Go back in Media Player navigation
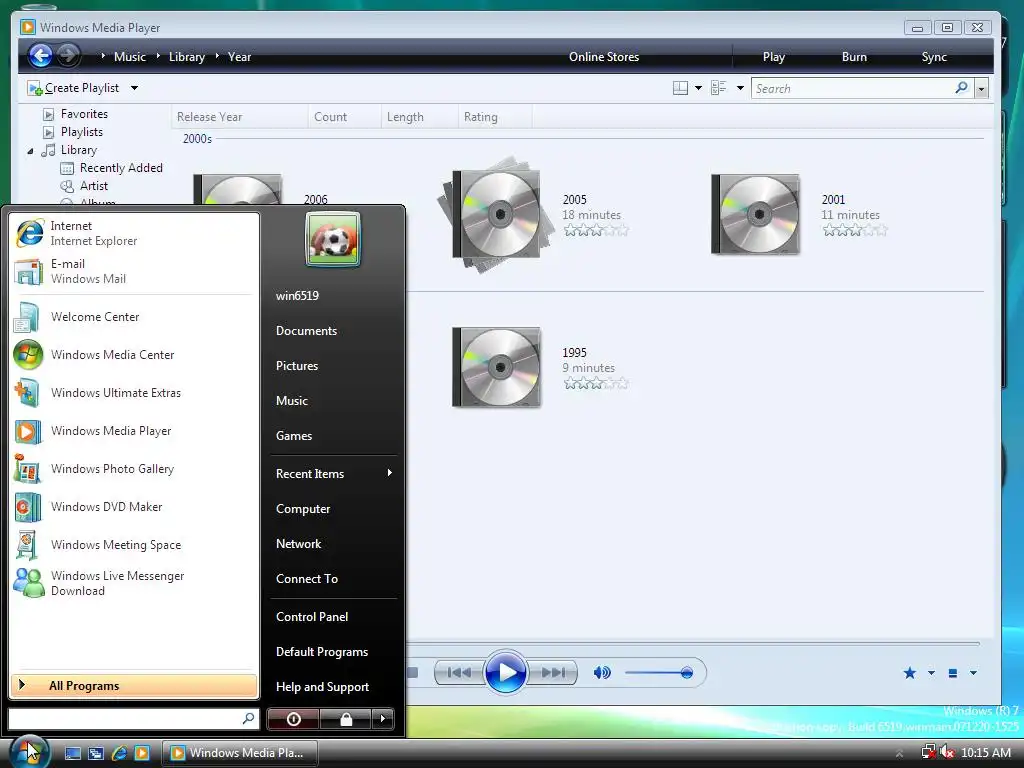 (40, 56)
